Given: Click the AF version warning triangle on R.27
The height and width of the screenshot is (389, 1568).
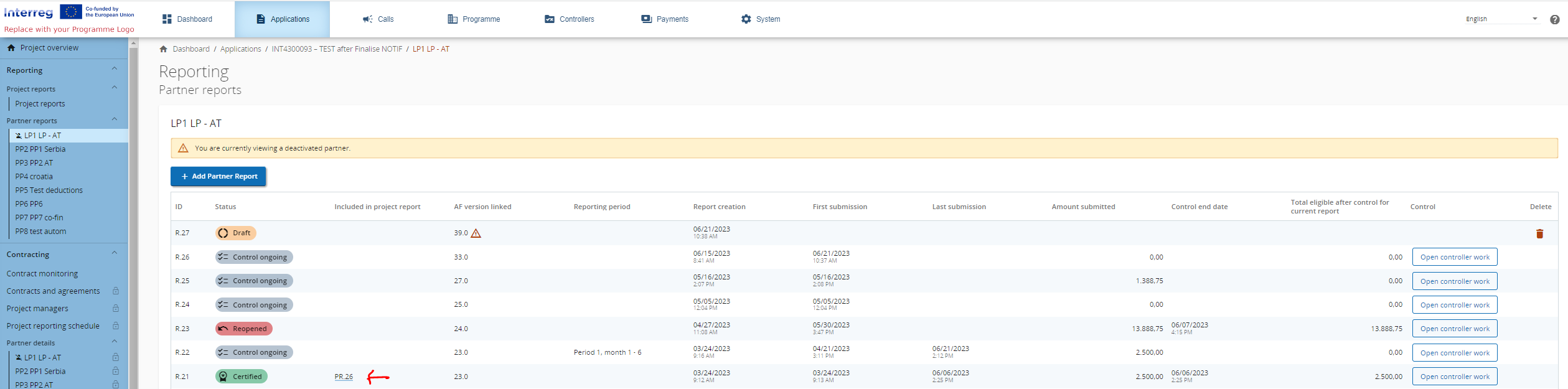Looking at the screenshot, I should click(476, 233).
